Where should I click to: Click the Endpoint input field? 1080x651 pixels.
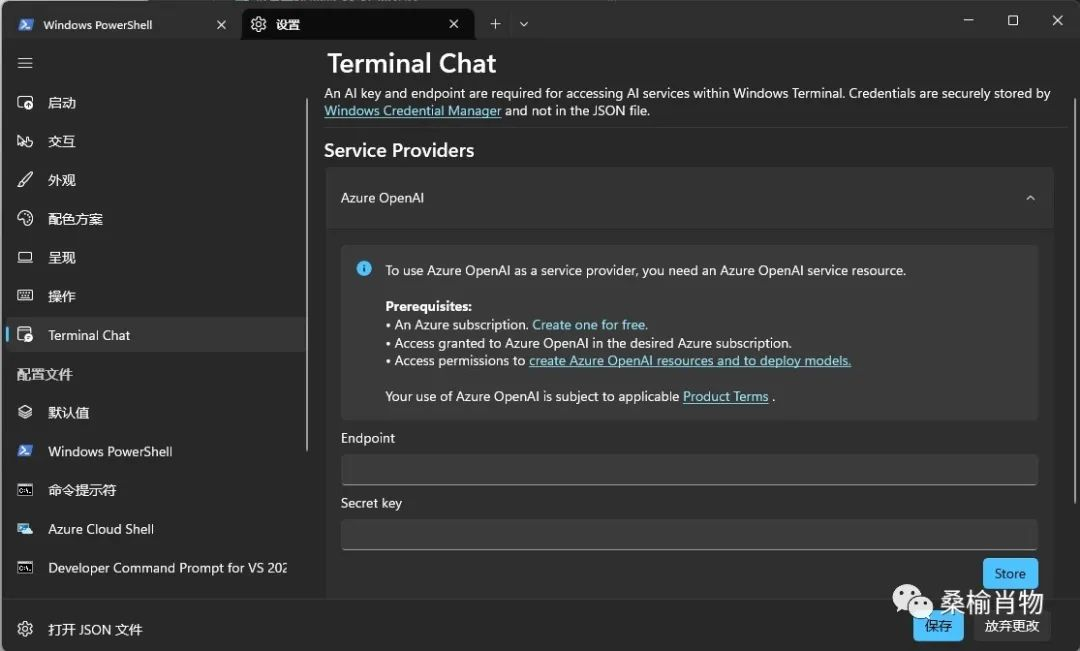[x=689, y=469]
